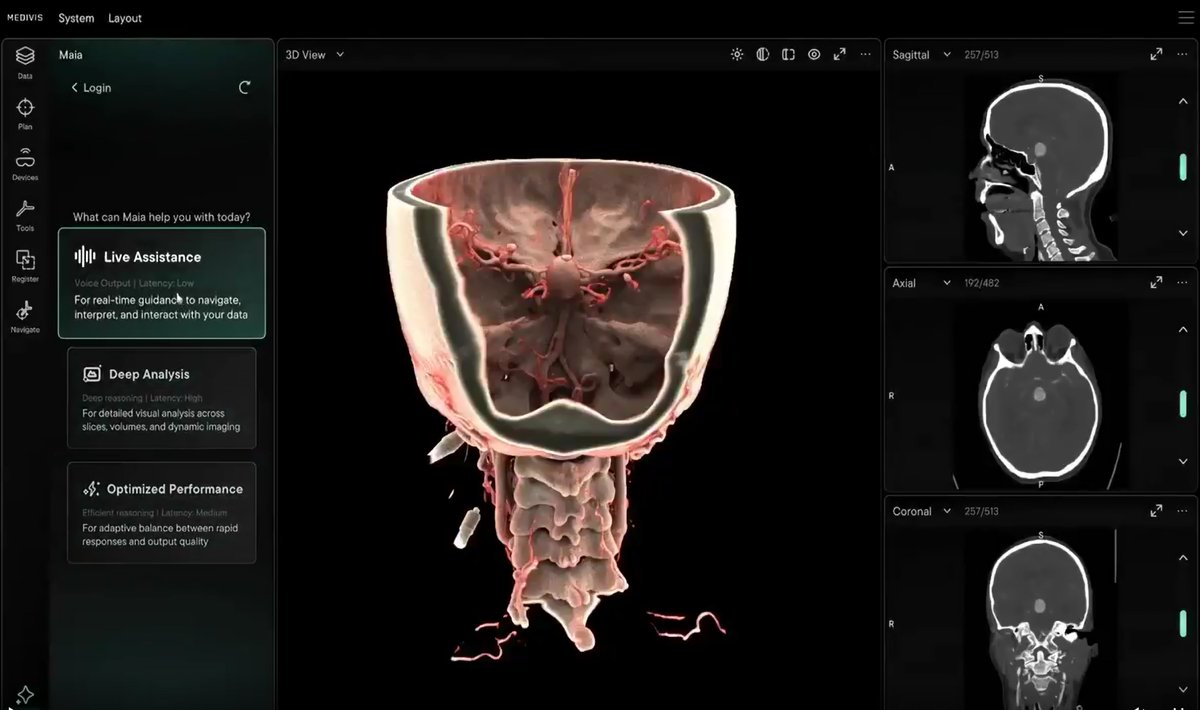Viewport: 1200px width, 710px height.
Task: Expand the Axial view to fullscreen
Action: tap(1157, 283)
